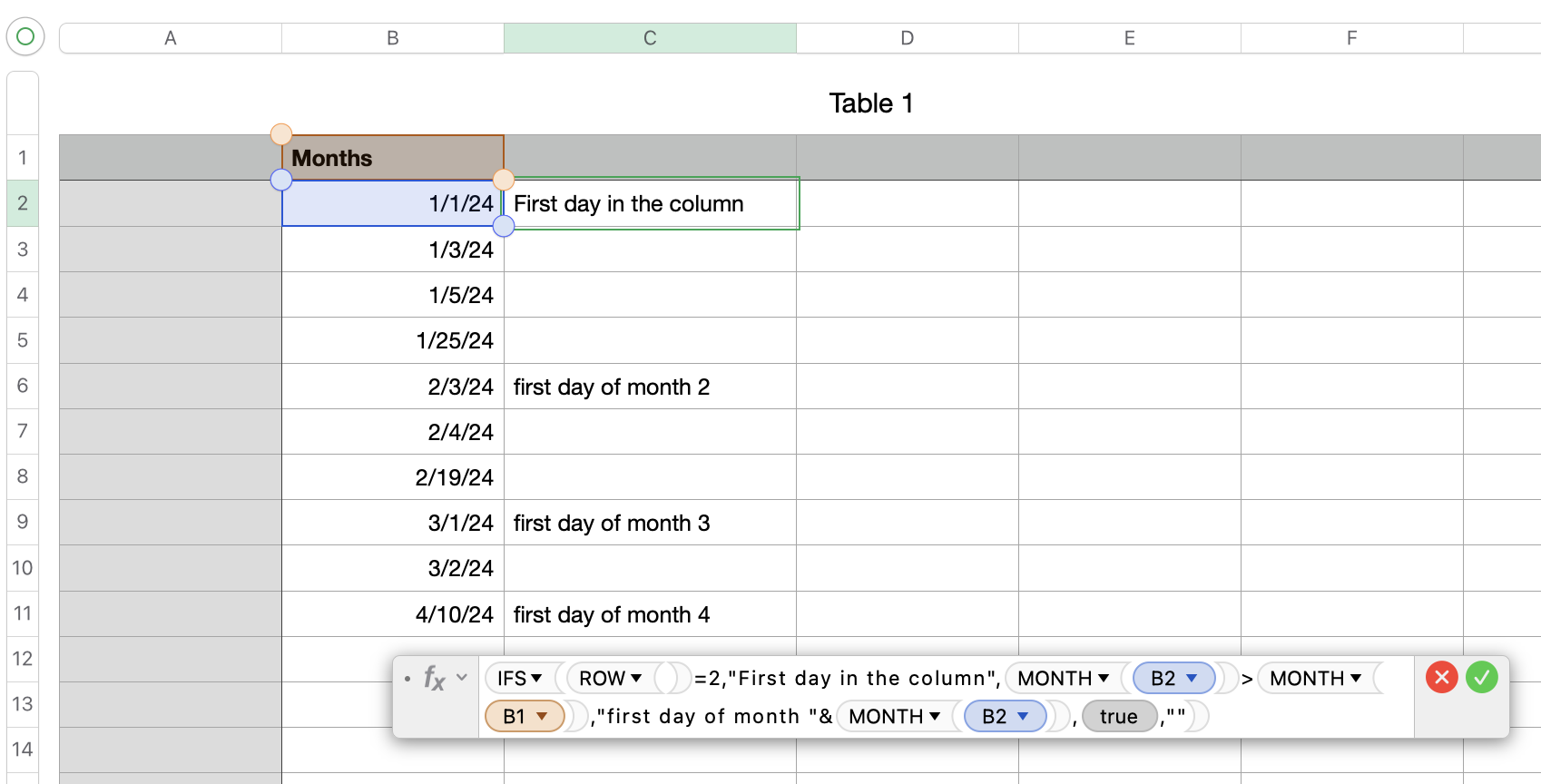Select column C header
This screenshot has width=1541, height=784.
(650, 38)
